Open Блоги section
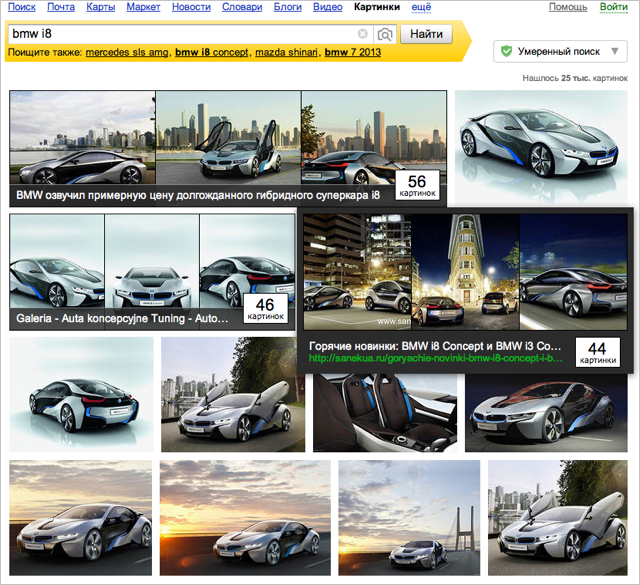 point(287,7)
